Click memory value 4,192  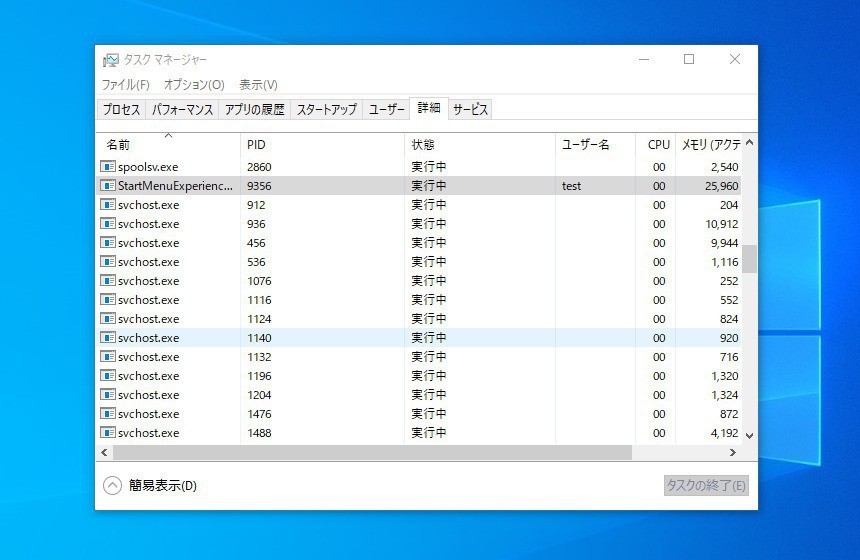click(x=725, y=433)
